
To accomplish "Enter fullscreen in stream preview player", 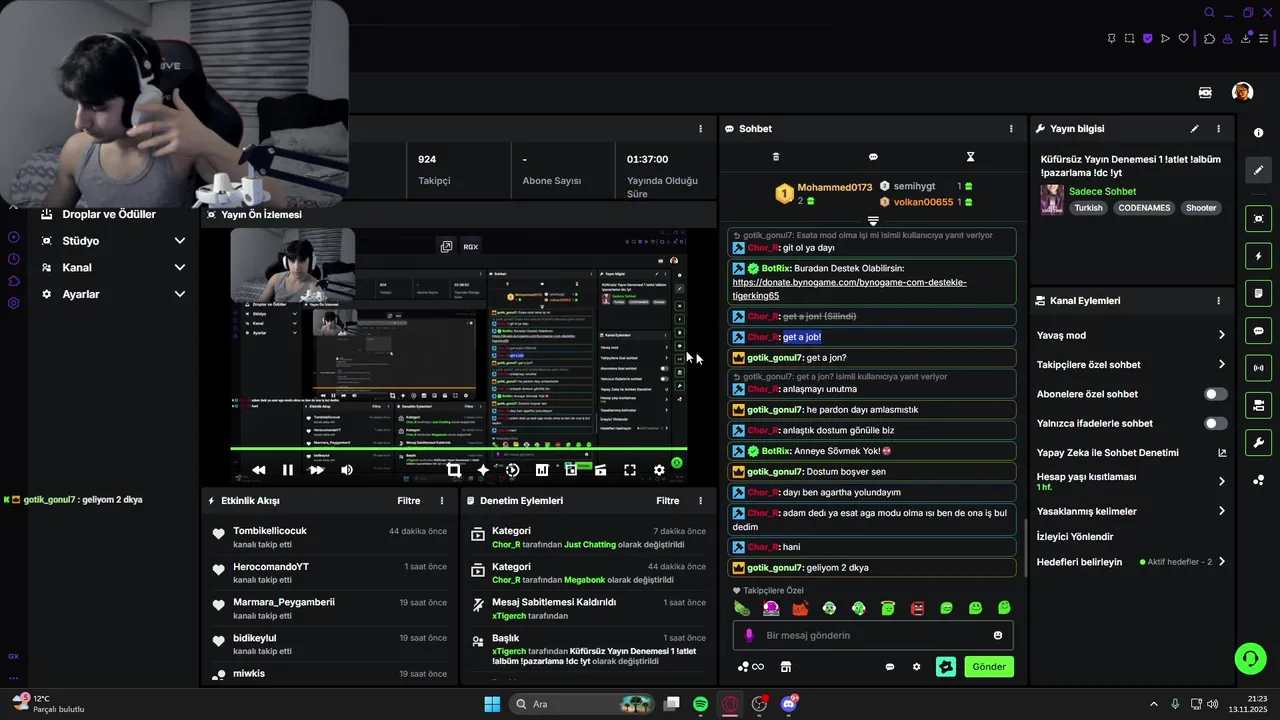I will click(630, 470).
